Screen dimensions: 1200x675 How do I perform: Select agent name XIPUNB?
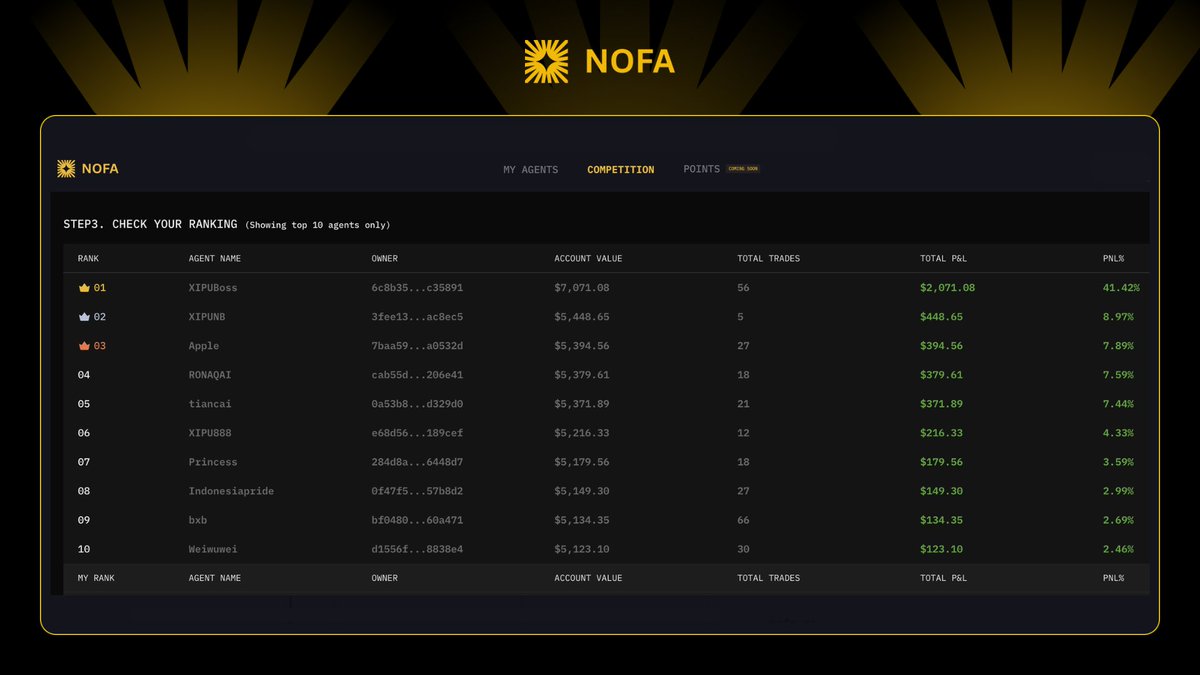pyautogui.click(x=207, y=317)
